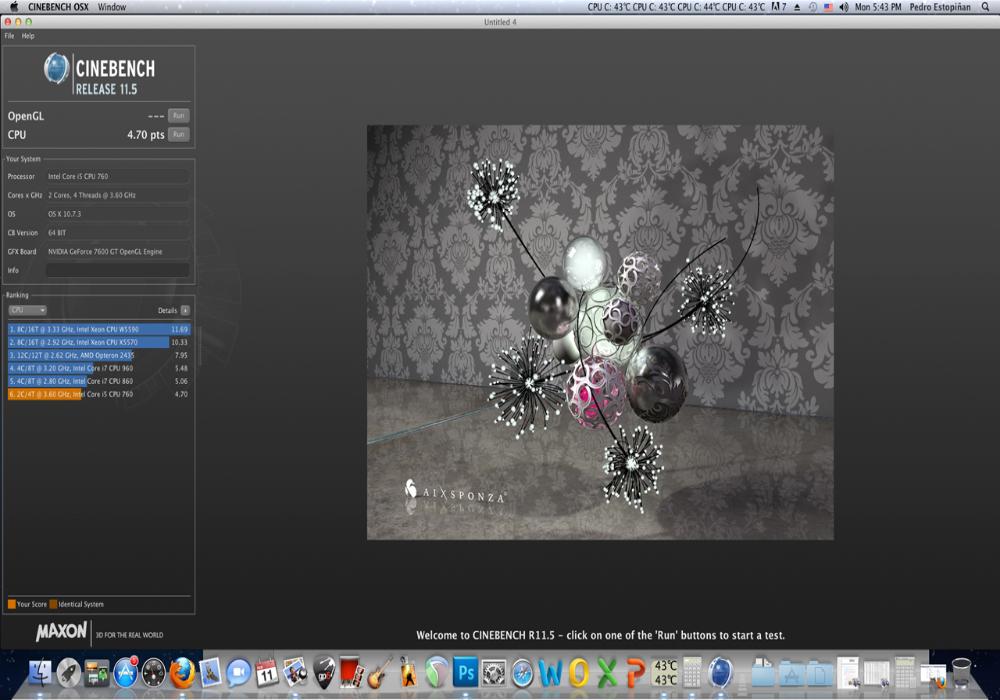Click the CINEBENCH globe icon in Dock
Viewport: 1000px width, 700px height.
click(721, 673)
